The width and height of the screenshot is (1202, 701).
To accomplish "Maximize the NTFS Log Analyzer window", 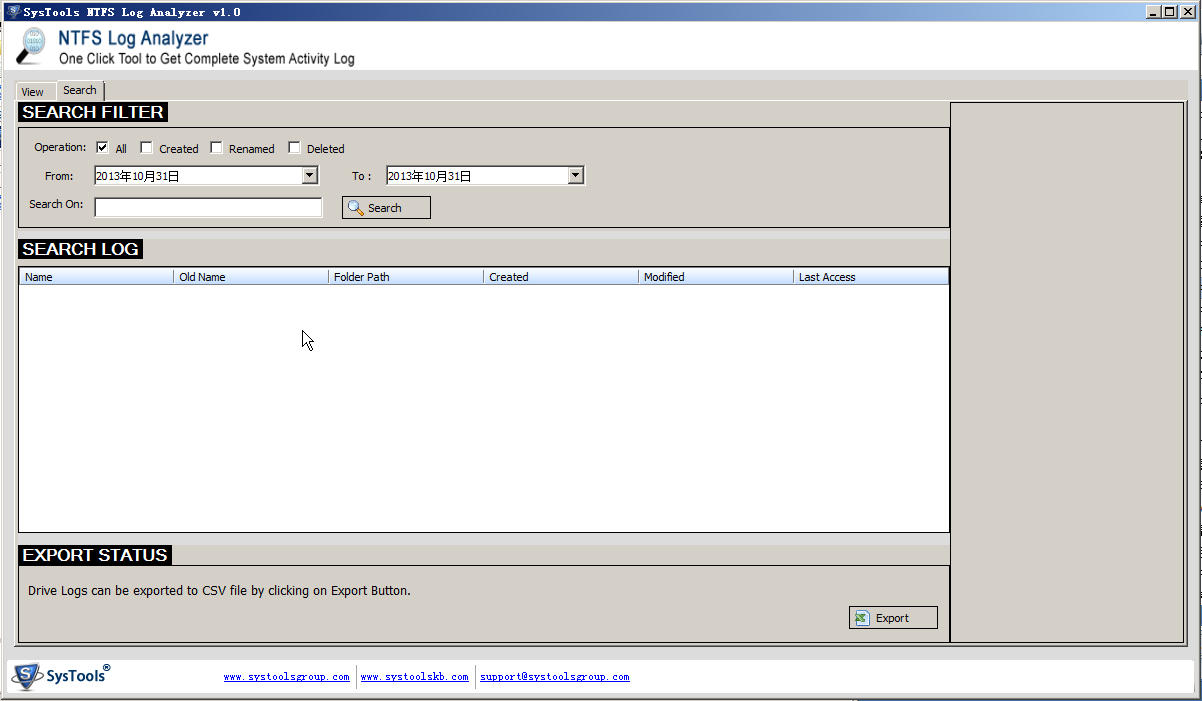I will [x=1169, y=12].
